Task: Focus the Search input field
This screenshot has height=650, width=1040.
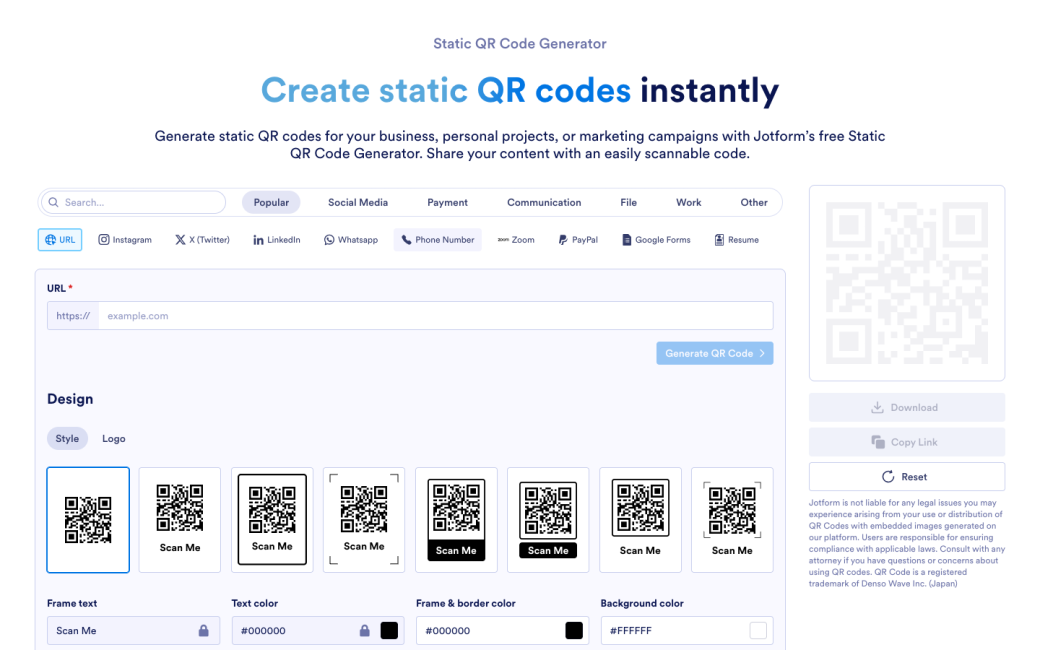Action: click(x=134, y=202)
